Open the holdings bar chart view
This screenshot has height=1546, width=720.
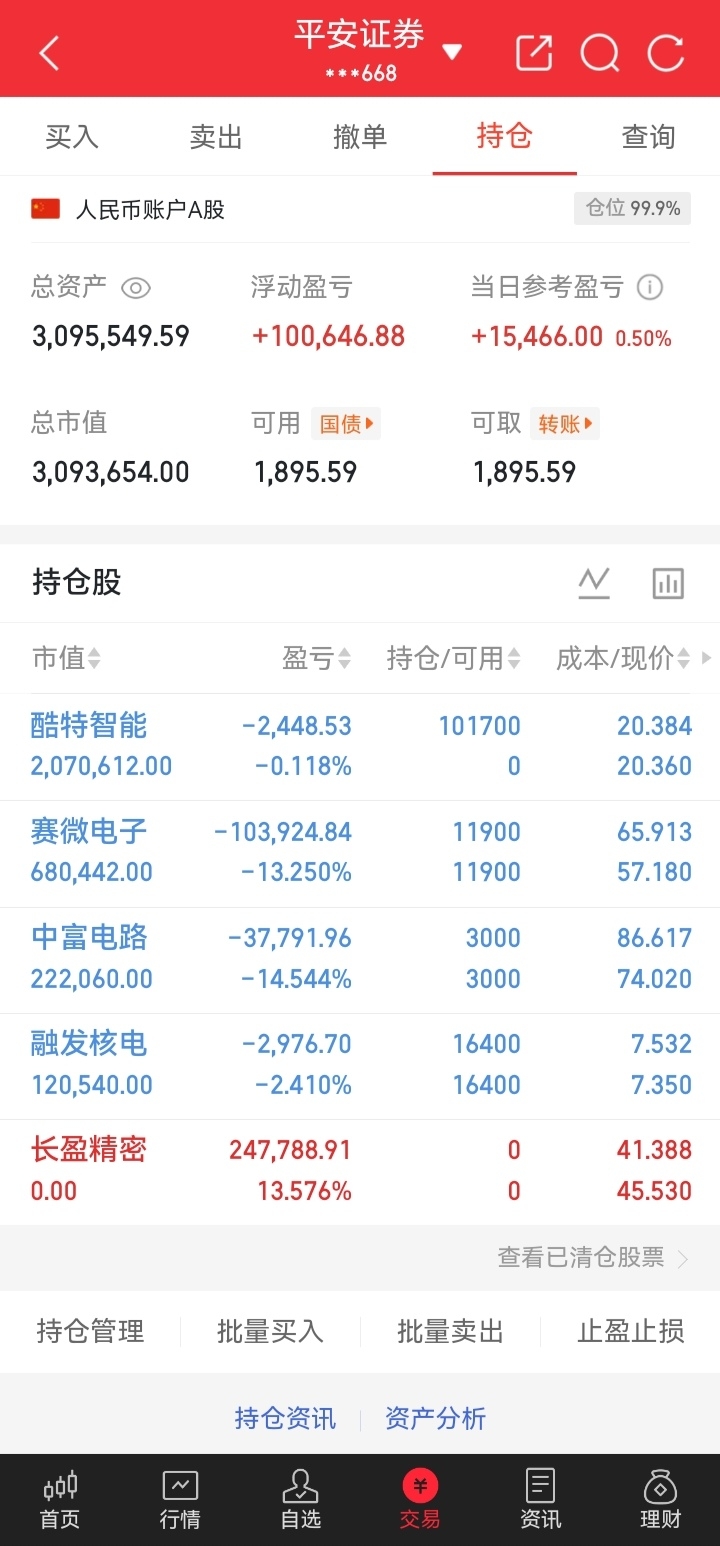668,582
